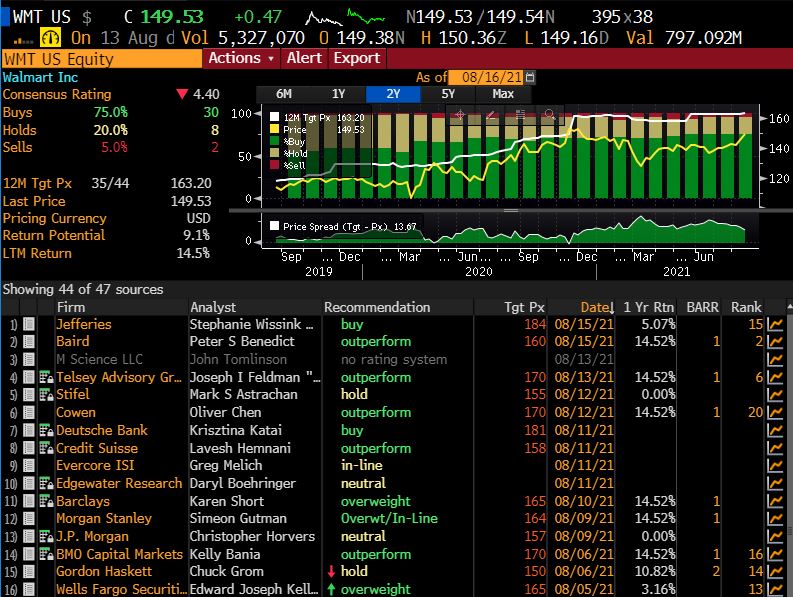793x597 pixels.
Task: Click the locked model icon beside Deutsche Bank
Action: tap(47, 431)
